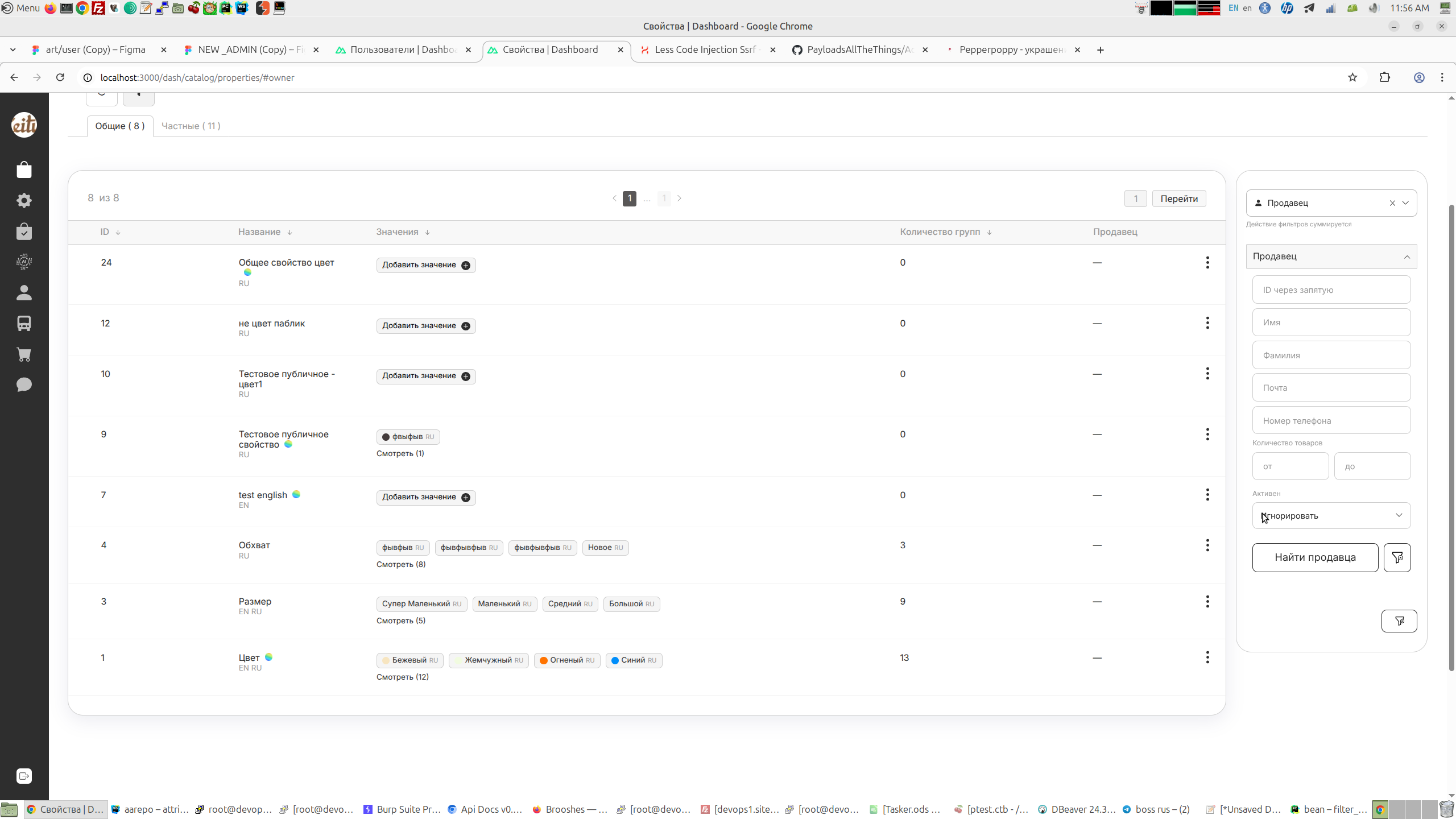Open Смотреть (12) link for Цвет
This screenshot has height=819, width=1456.
pos(402,677)
